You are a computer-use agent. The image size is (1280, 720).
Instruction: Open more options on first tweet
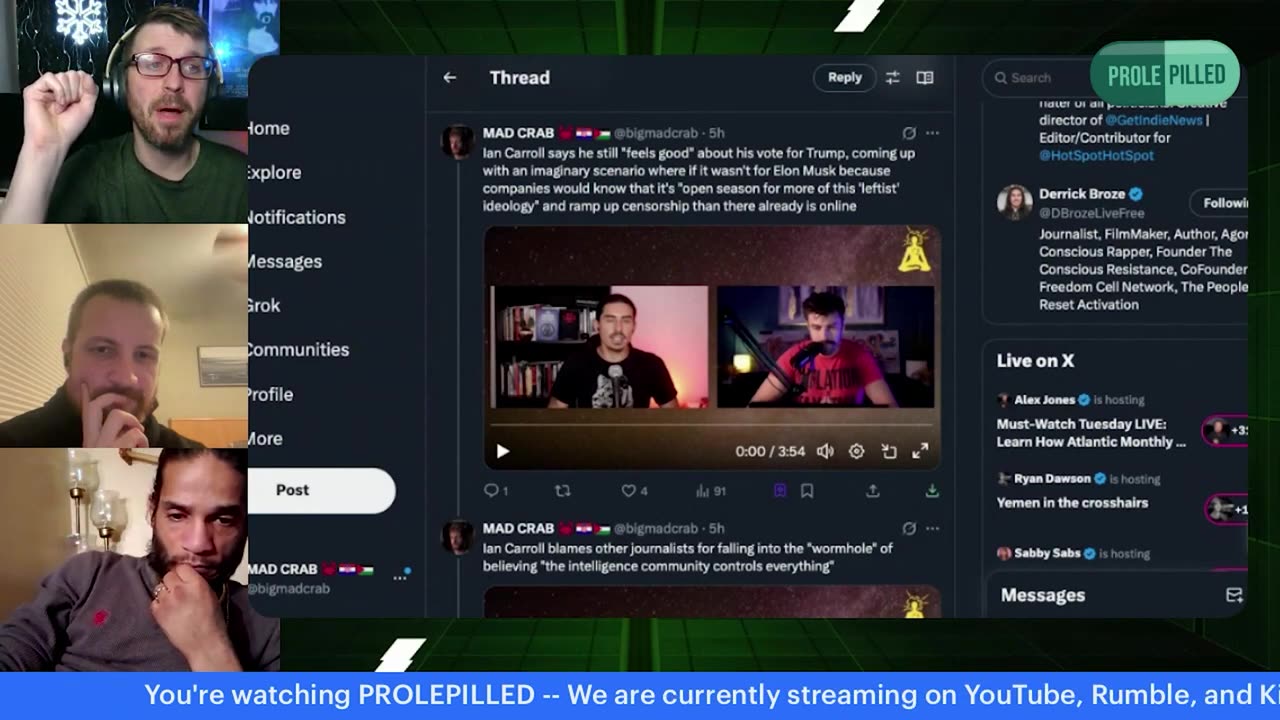[x=932, y=133]
